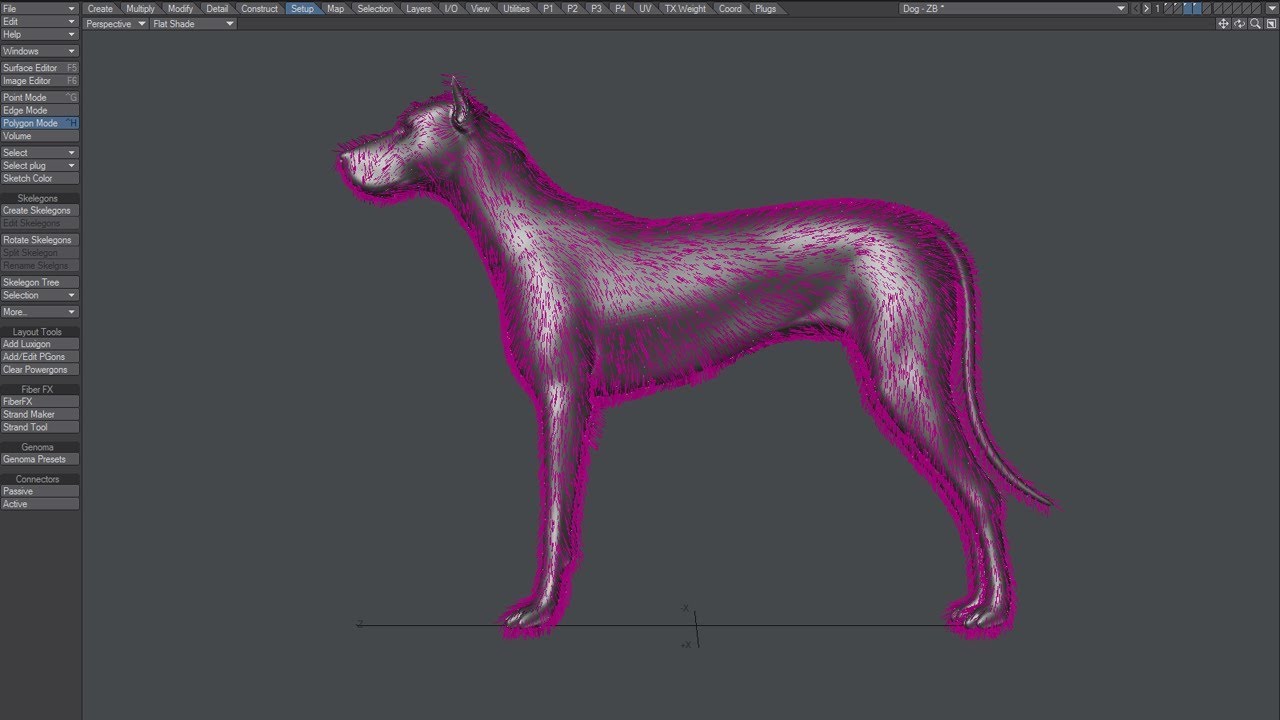Open the P3 tab
The height and width of the screenshot is (720, 1280).
click(596, 8)
